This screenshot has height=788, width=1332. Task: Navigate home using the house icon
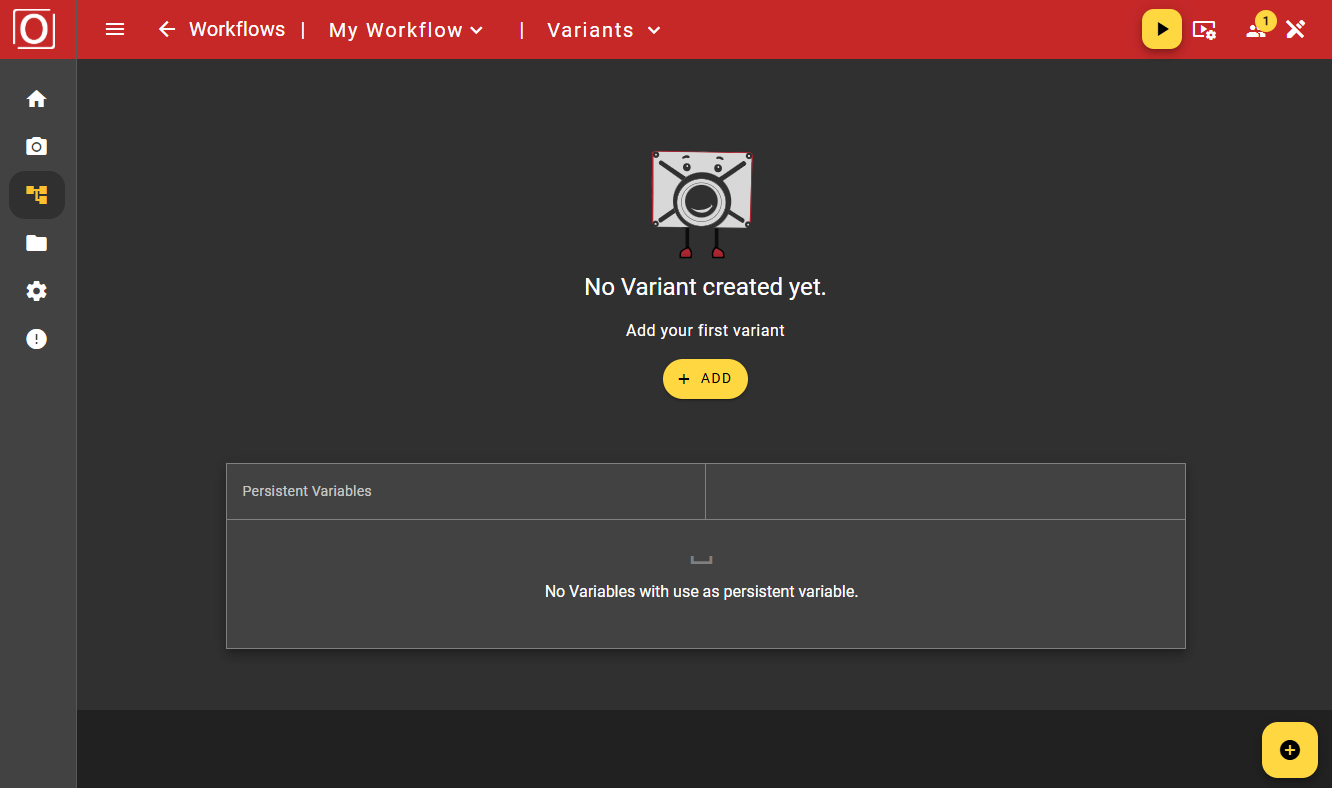[36, 98]
